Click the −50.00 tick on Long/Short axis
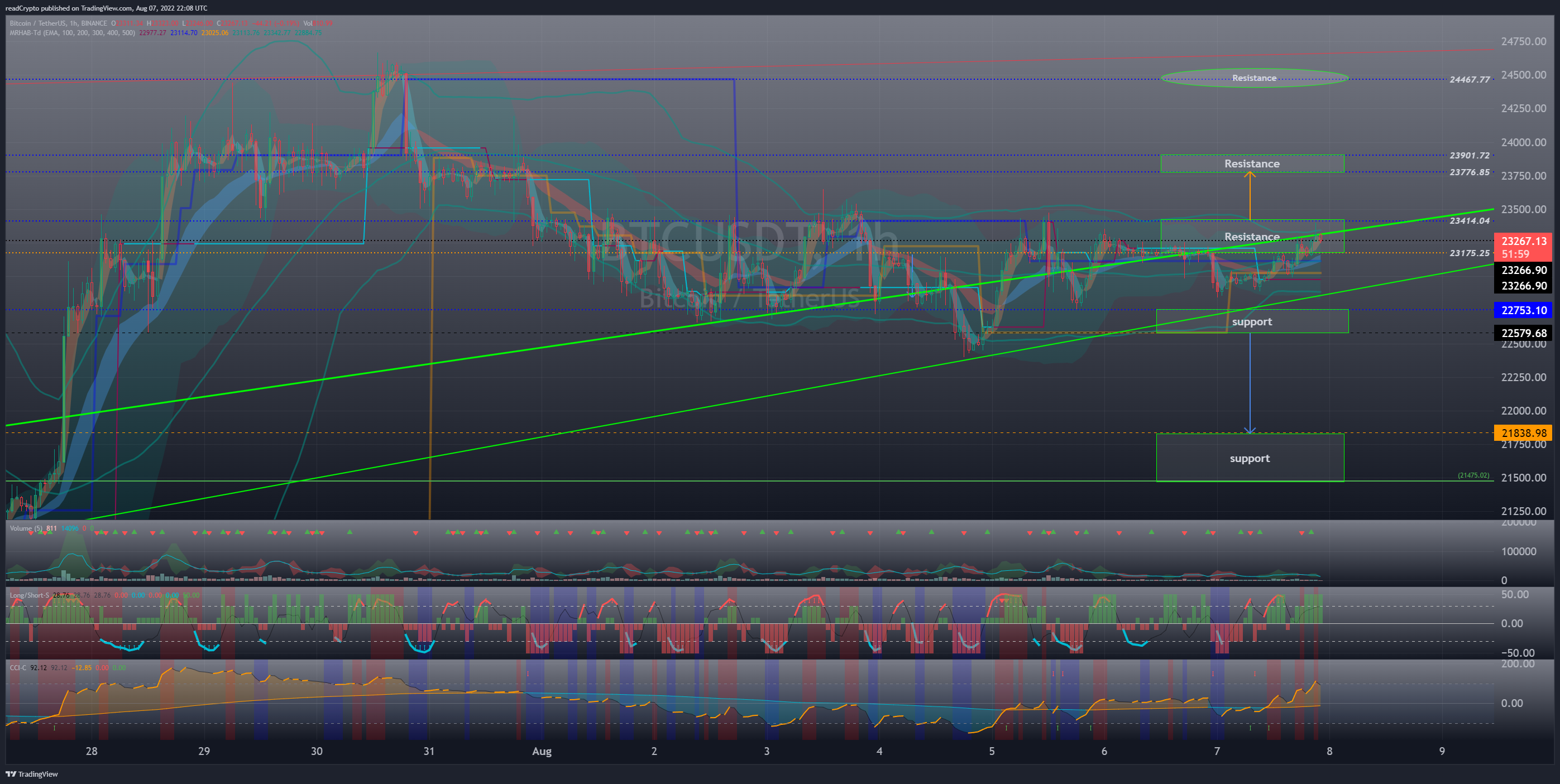Image resolution: width=1560 pixels, height=784 pixels. click(x=1518, y=653)
